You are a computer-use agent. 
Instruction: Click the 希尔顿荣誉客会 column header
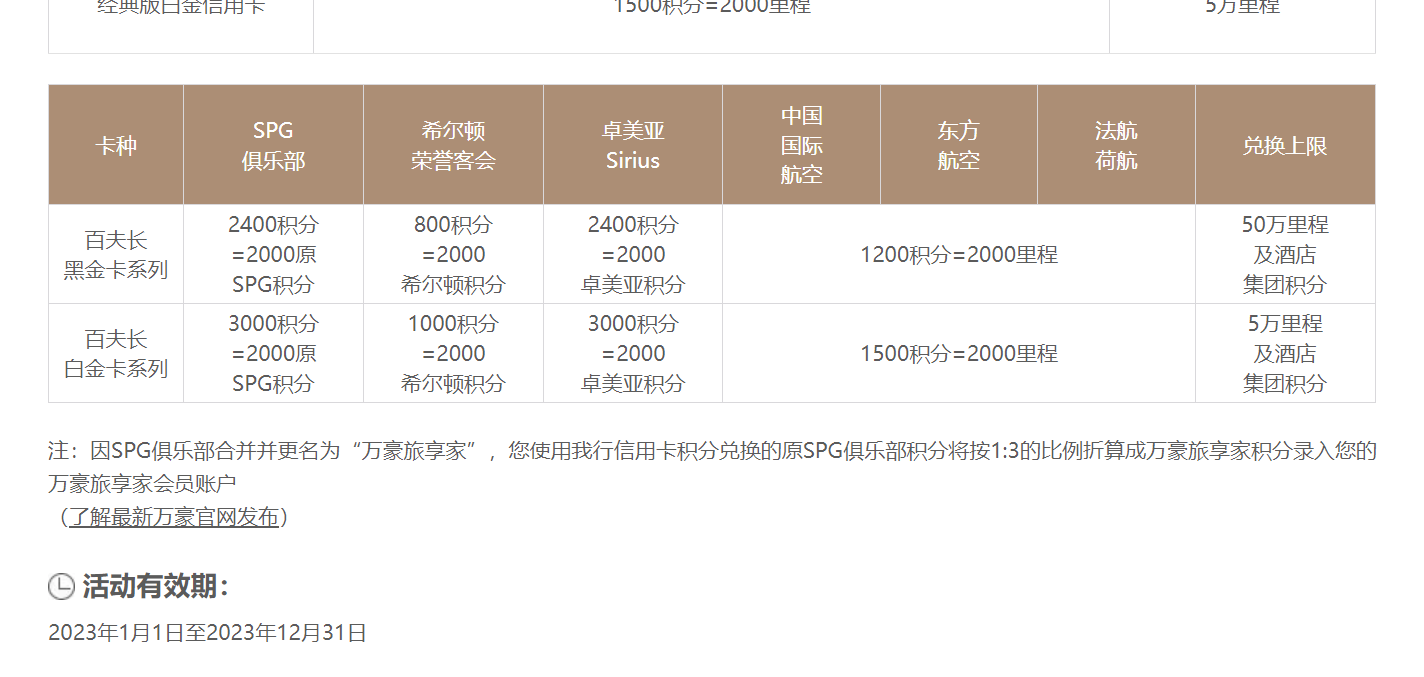point(453,145)
